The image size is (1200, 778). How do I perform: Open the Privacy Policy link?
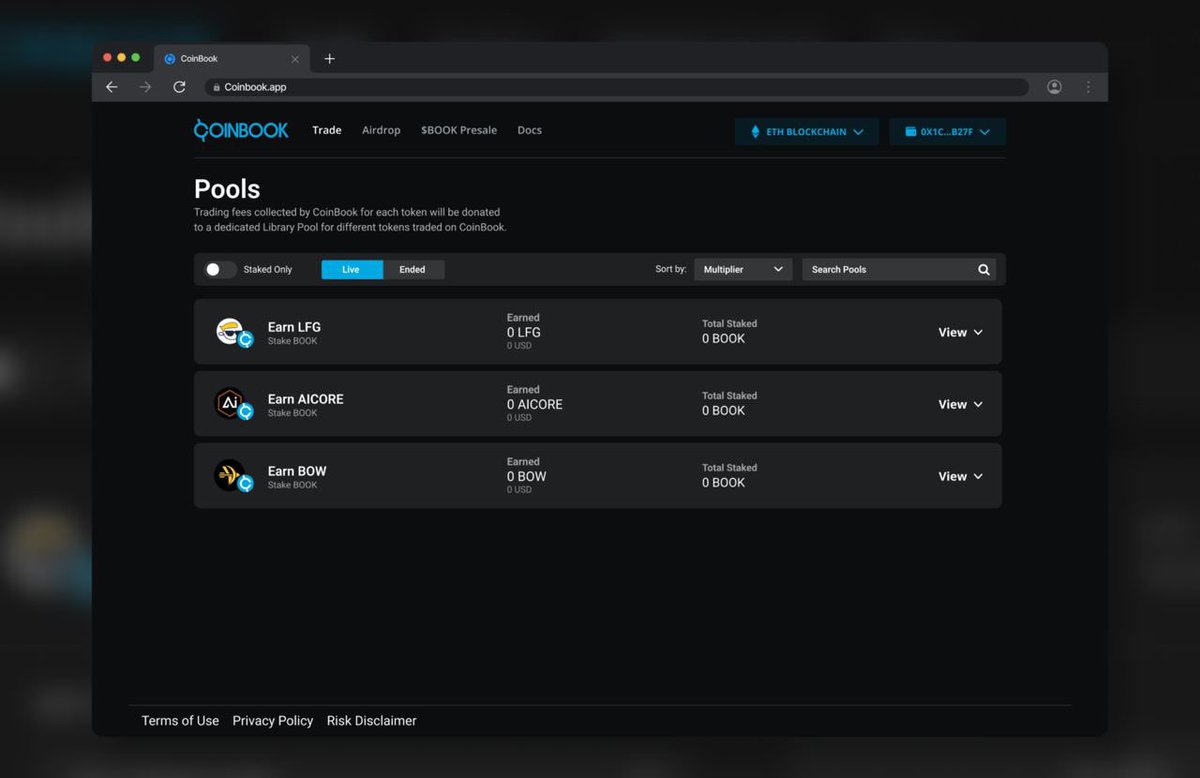coord(273,721)
